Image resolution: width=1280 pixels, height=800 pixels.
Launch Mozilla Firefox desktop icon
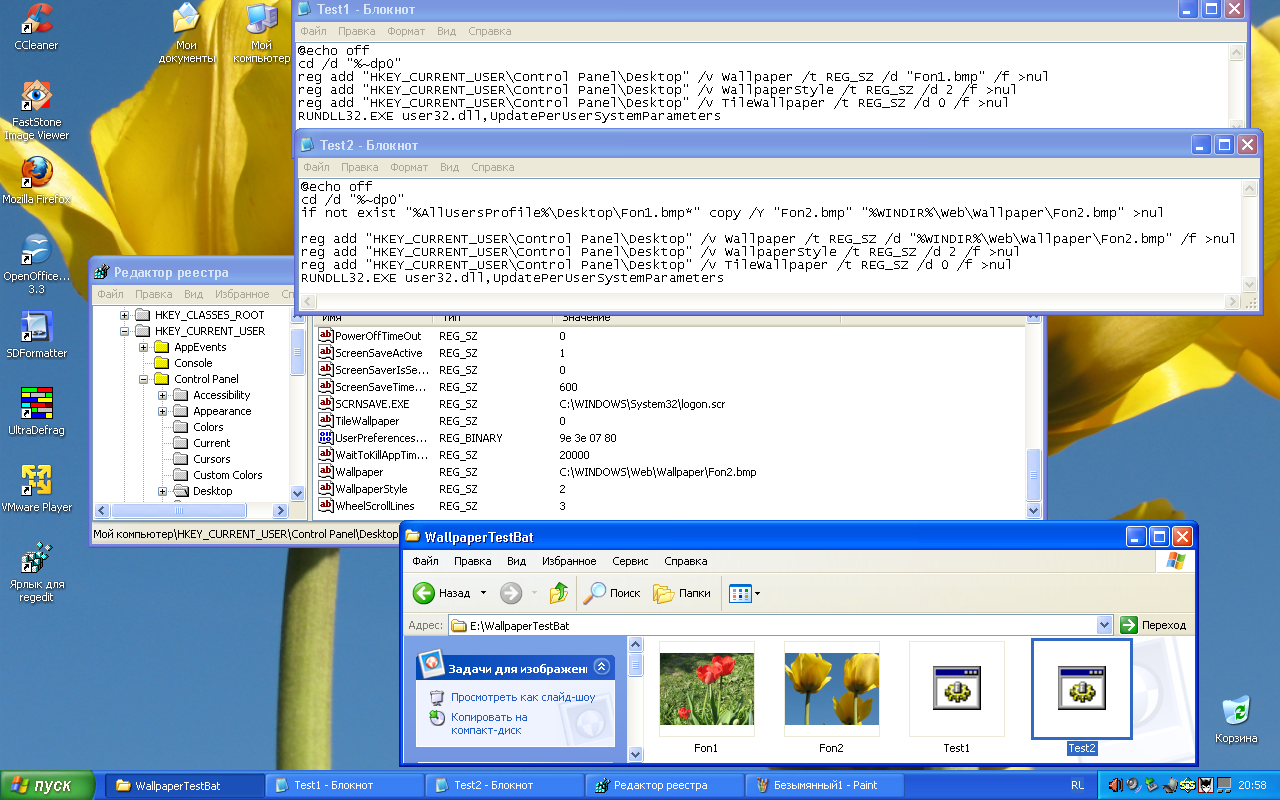coord(36,173)
